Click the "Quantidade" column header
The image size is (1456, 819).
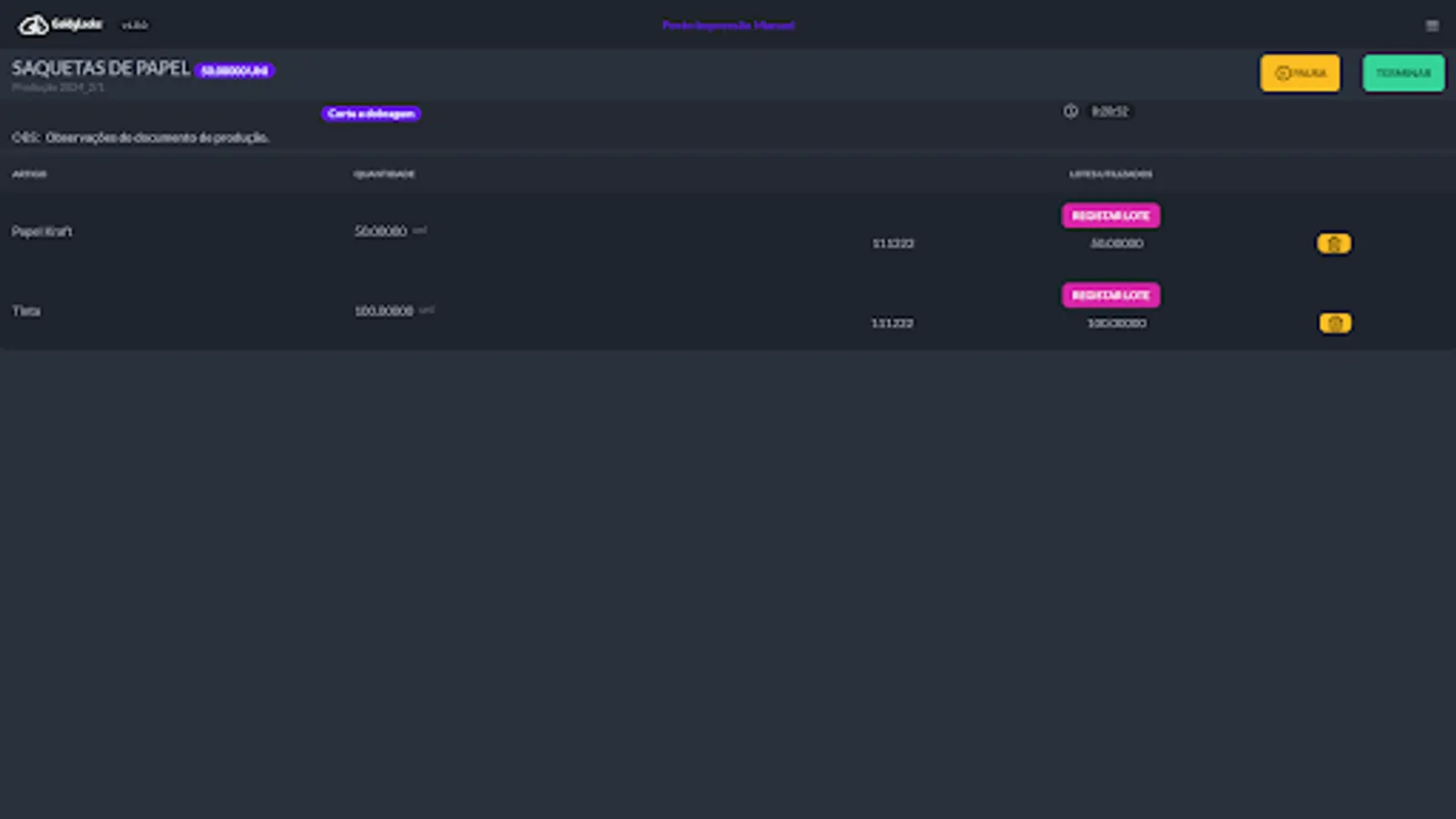(x=384, y=174)
